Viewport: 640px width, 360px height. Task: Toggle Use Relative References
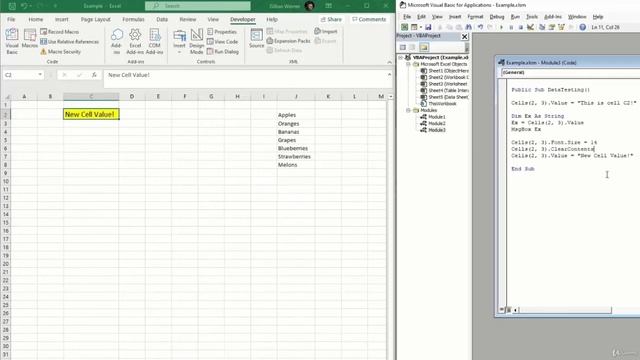[x=69, y=42]
